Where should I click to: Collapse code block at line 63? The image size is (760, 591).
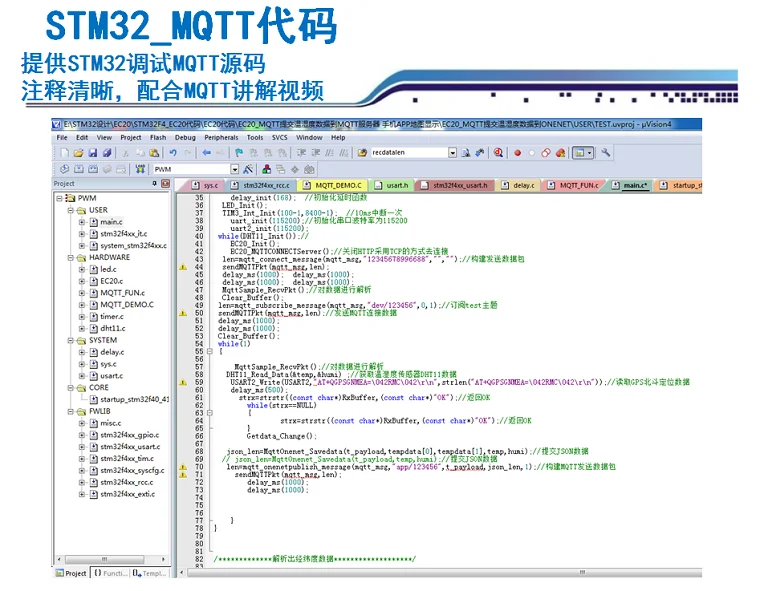click(210, 413)
